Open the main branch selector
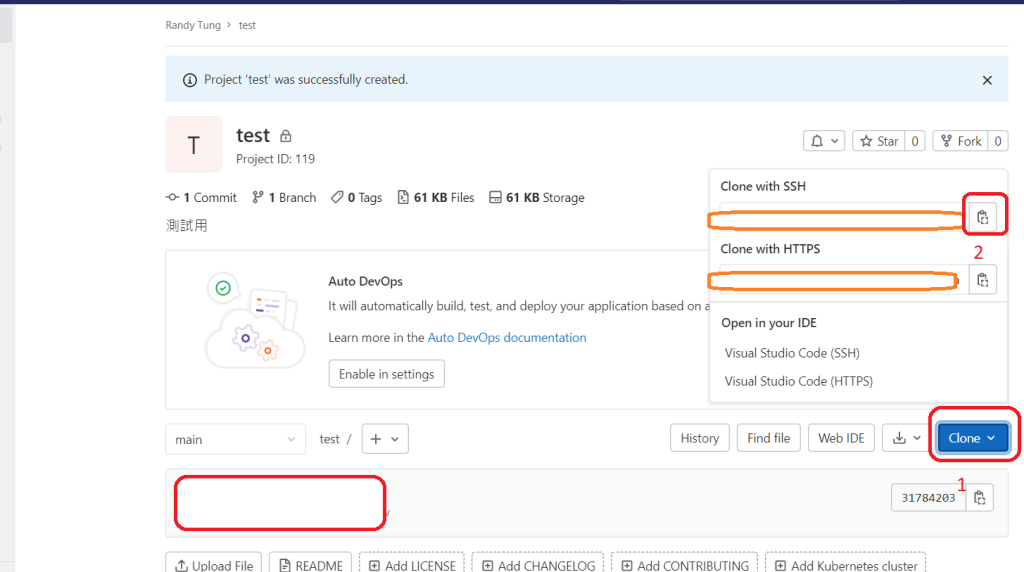 235,439
